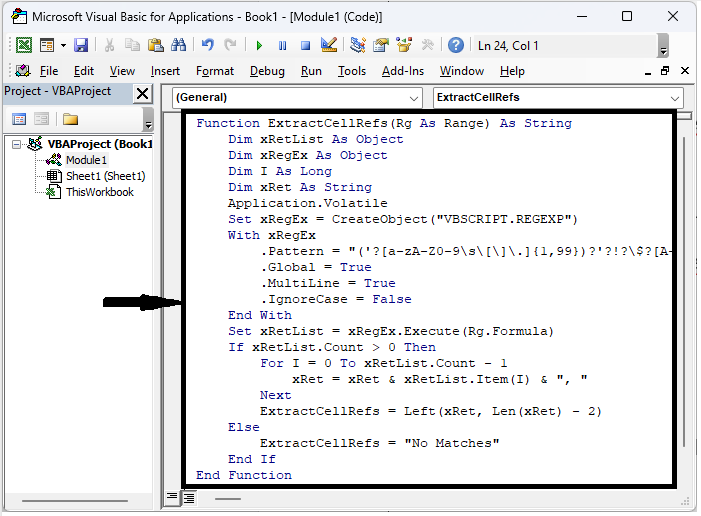This screenshot has width=701, height=516.
Task: Run the macro with the green play icon
Action: [259, 45]
